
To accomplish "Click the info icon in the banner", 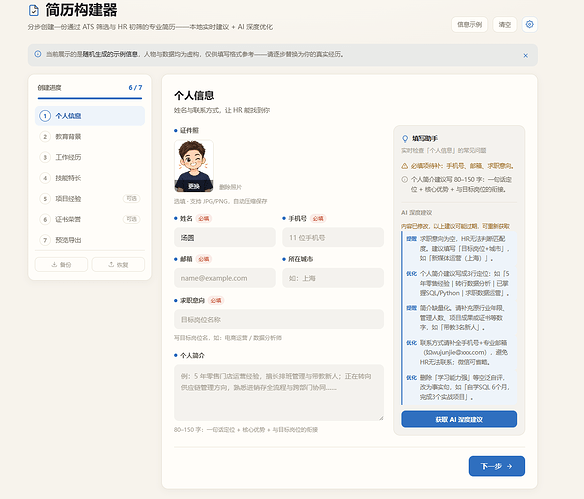I will [38, 54].
